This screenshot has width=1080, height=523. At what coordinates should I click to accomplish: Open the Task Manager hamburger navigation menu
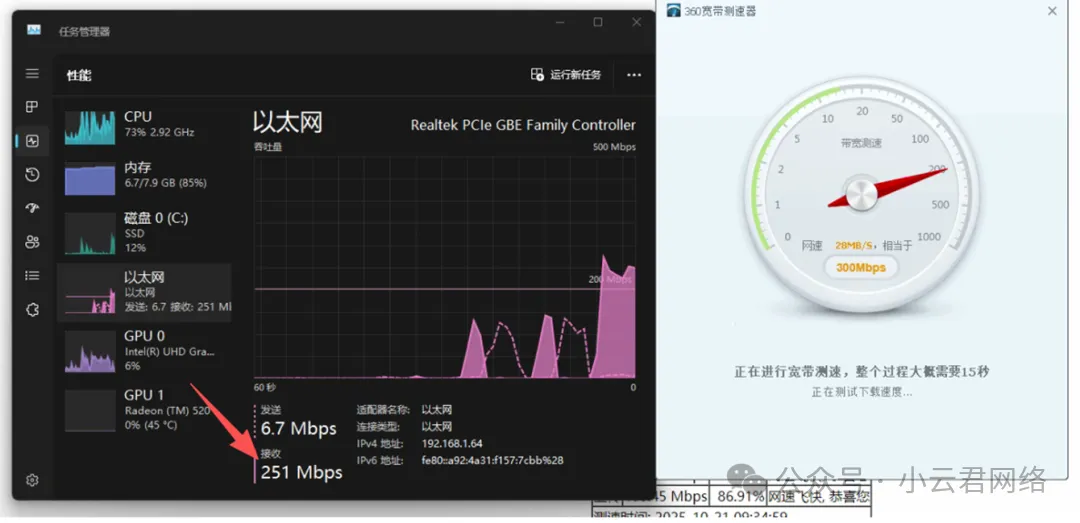32,74
